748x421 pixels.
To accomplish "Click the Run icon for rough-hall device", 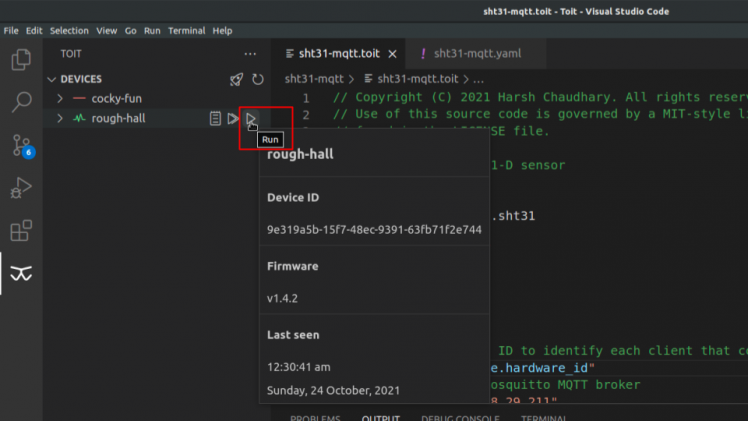I will [250, 118].
